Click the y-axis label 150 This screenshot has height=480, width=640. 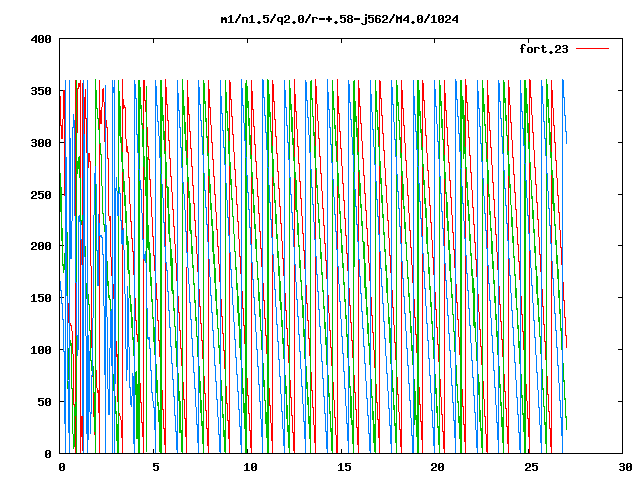point(41,298)
